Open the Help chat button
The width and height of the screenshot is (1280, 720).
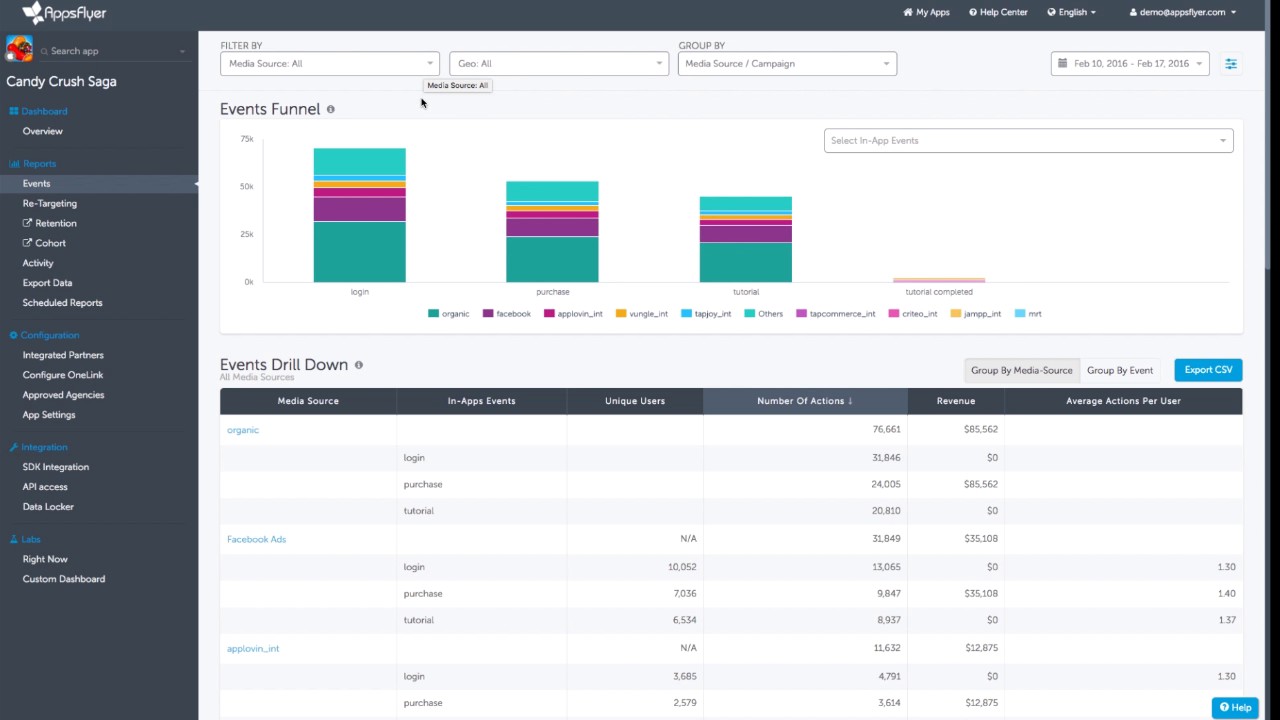click(1235, 707)
